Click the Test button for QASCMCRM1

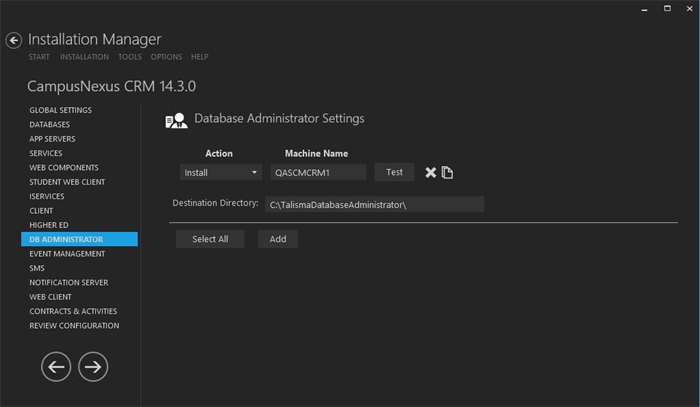pos(394,172)
